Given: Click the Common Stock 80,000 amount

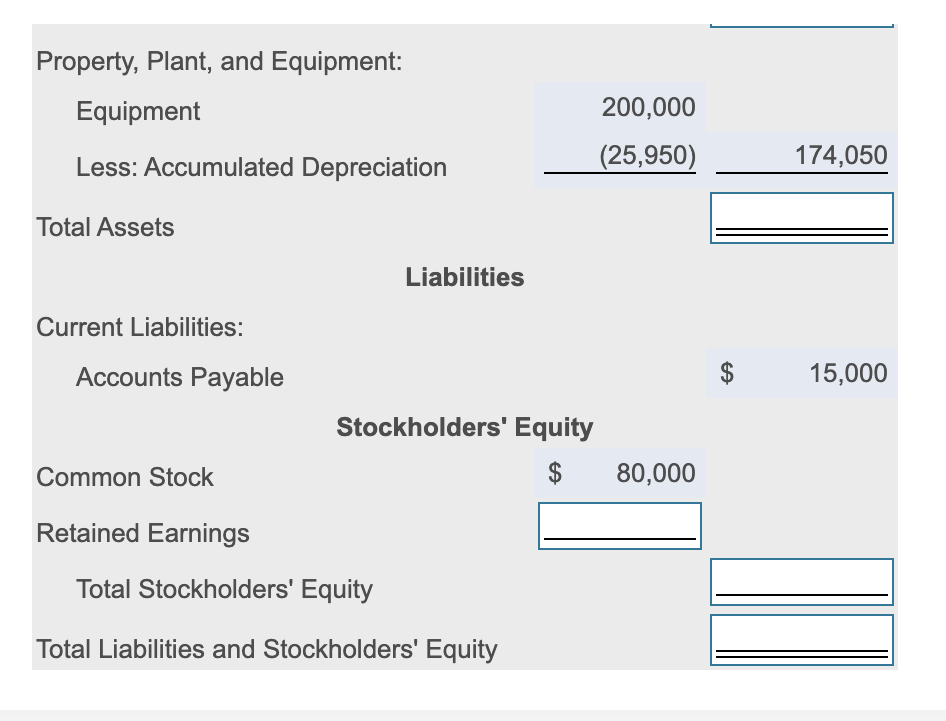Looking at the screenshot, I should 656,473.
